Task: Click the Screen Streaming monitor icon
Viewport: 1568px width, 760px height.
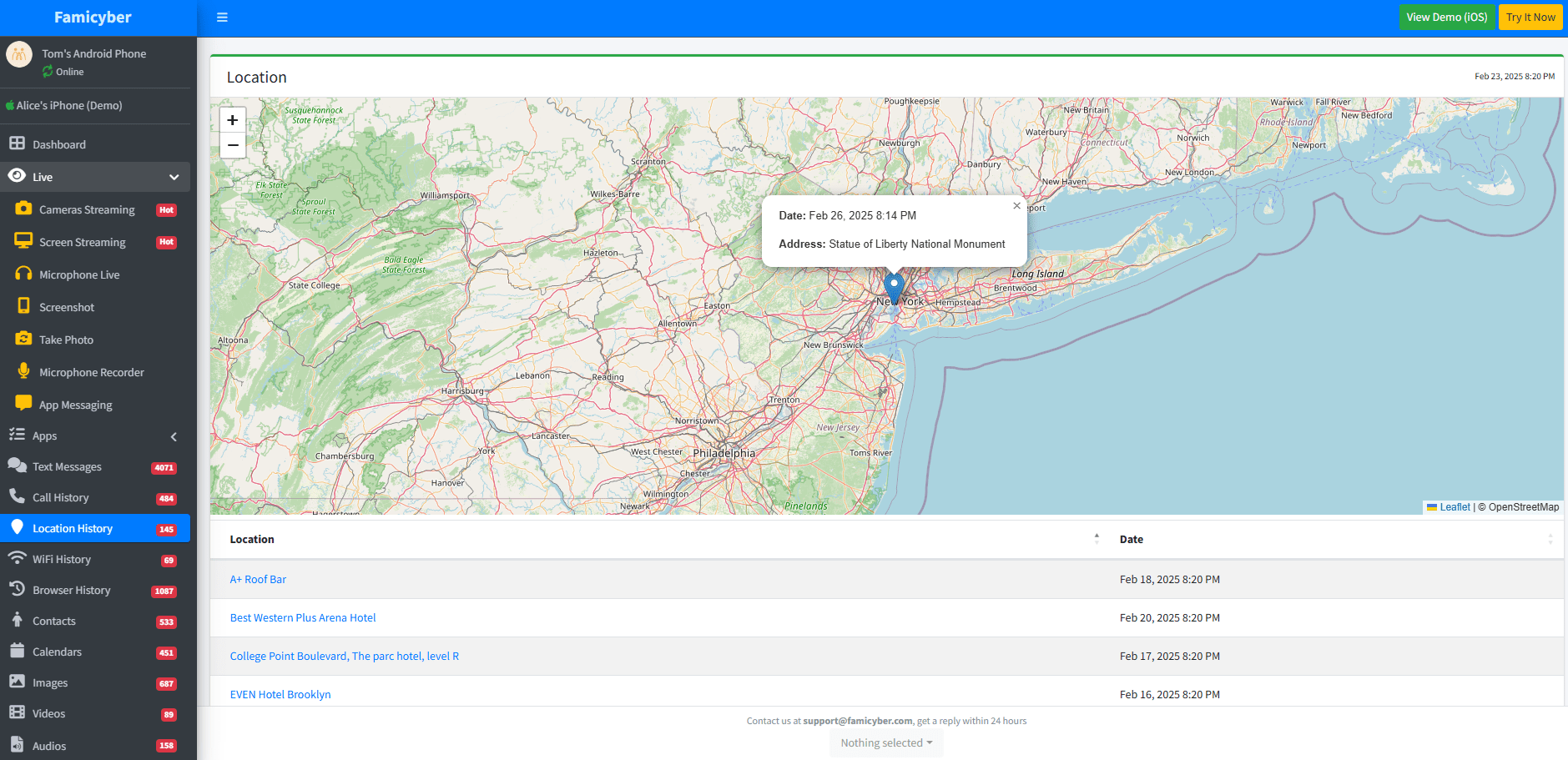Action: [x=23, y=241]
